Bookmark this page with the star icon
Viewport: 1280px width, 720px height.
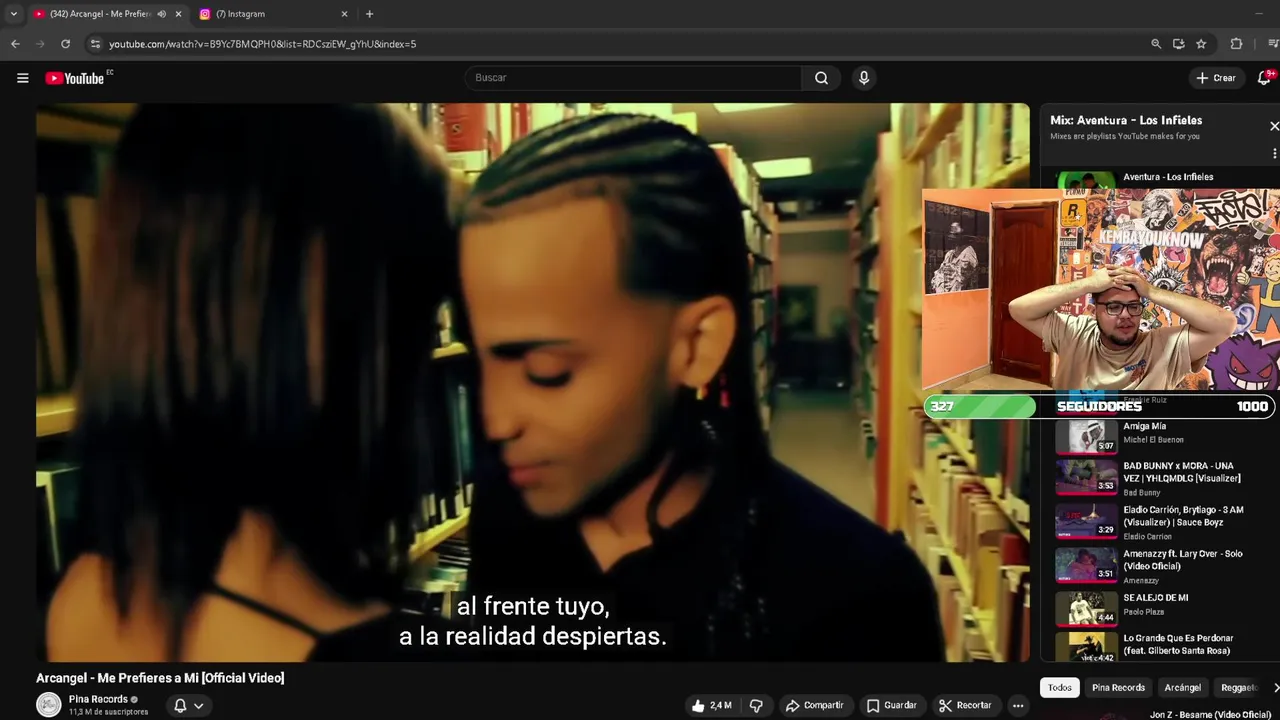tap(1201, 44)
